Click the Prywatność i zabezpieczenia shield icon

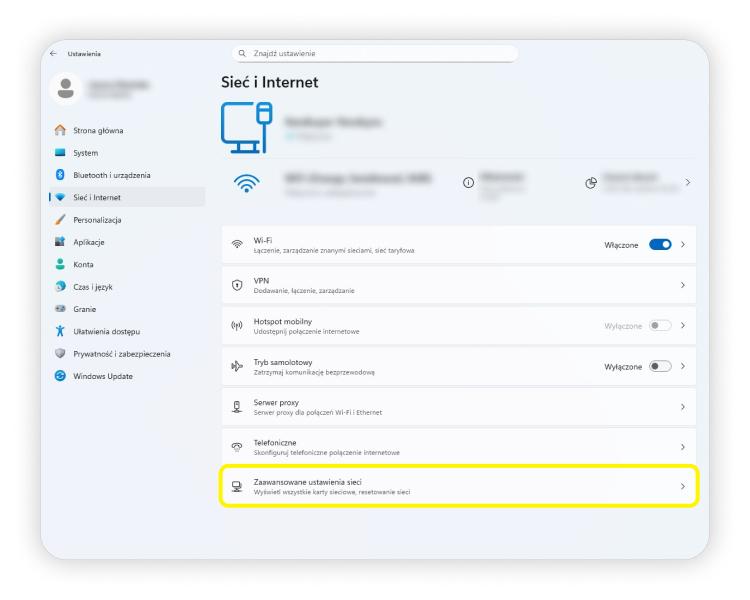(x=60, y=354)
